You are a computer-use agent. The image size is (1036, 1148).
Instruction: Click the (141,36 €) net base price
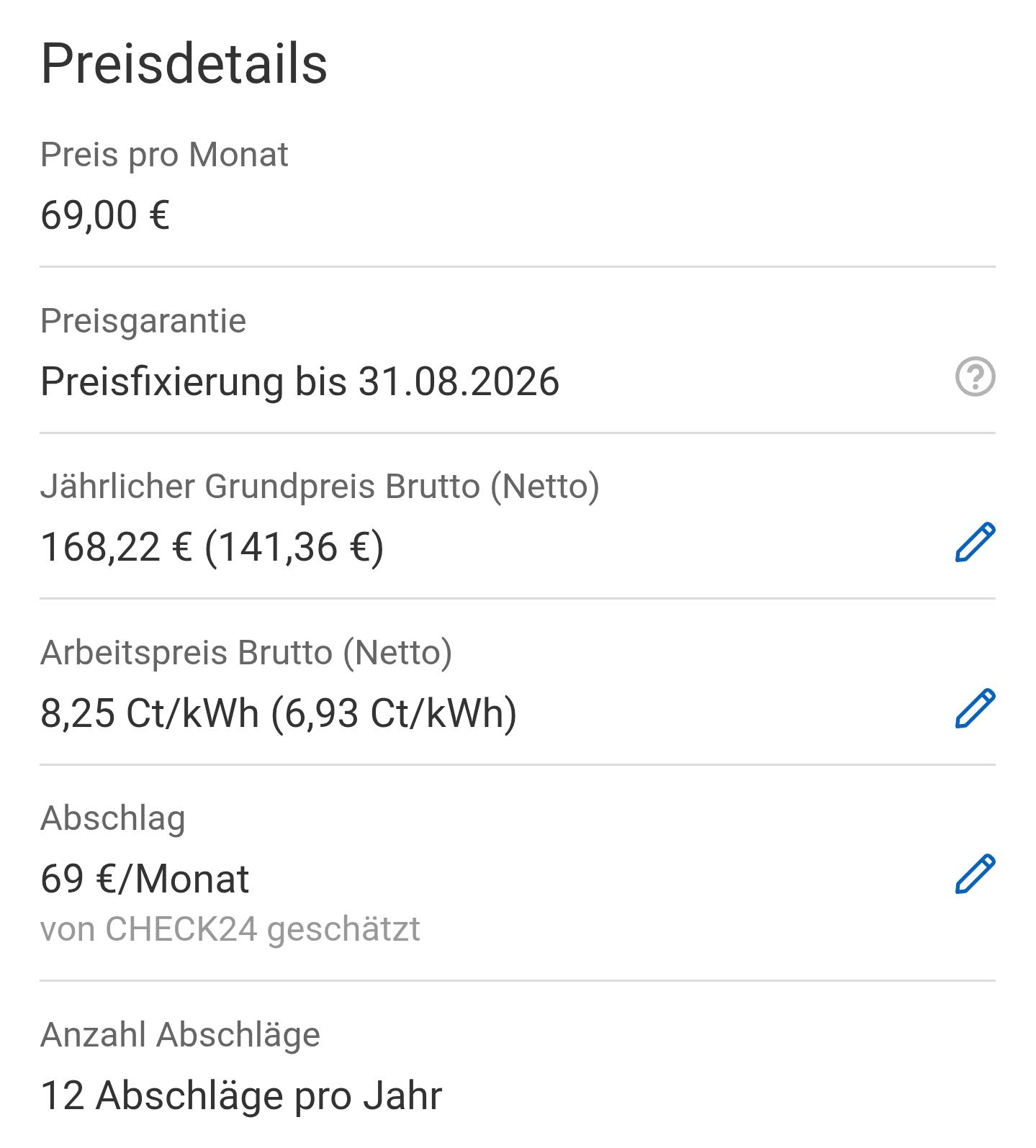[x=294, y=547]
